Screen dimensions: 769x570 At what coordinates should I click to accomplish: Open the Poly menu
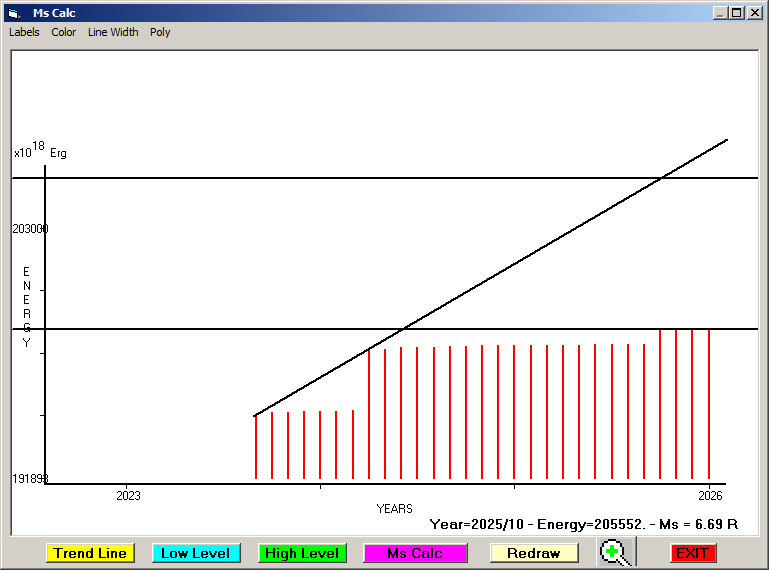tap(160, 32)
